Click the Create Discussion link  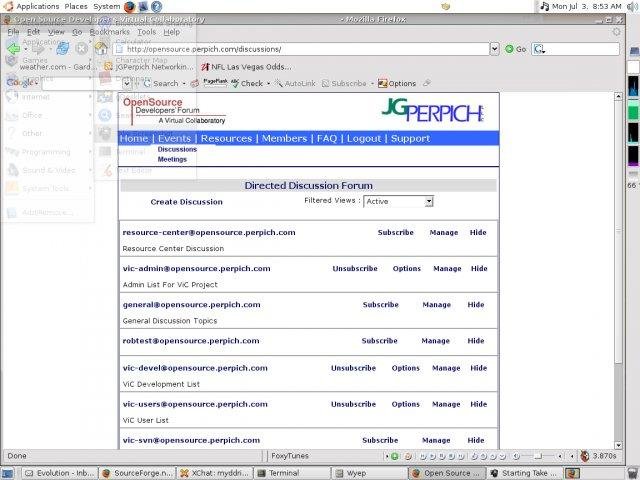186,202
